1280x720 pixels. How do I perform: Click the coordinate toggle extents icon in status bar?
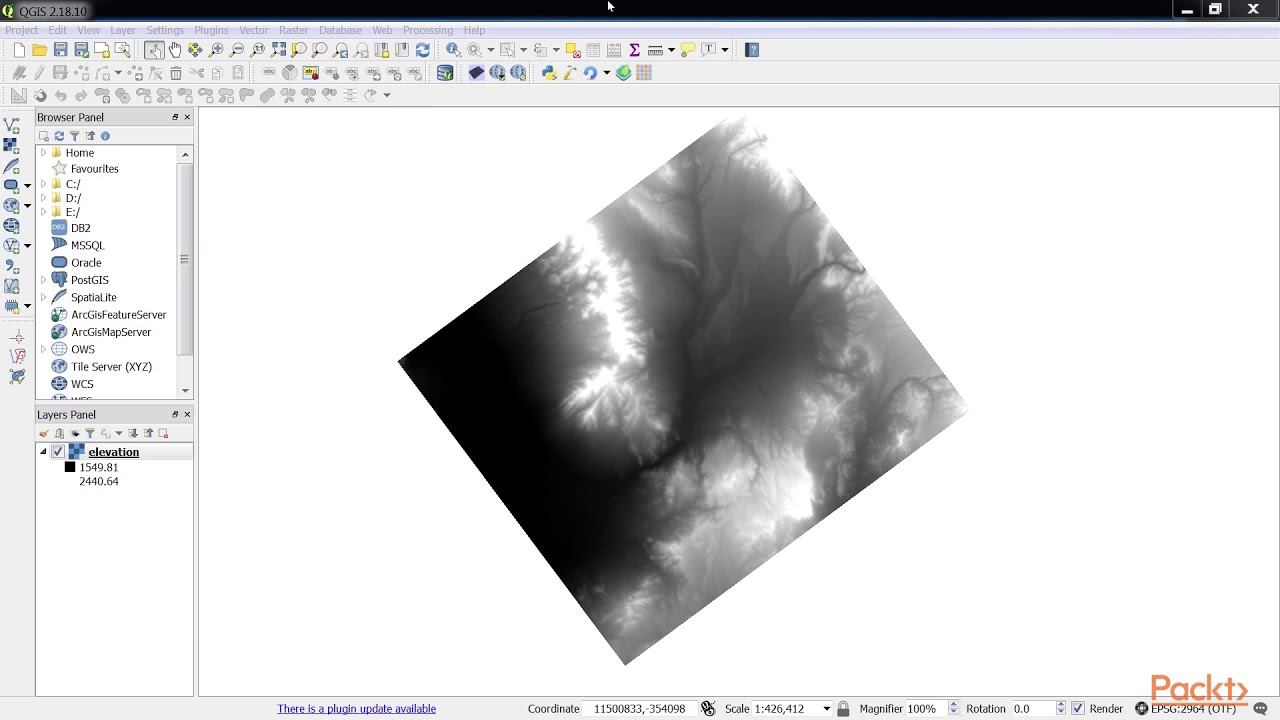[708, 708]
